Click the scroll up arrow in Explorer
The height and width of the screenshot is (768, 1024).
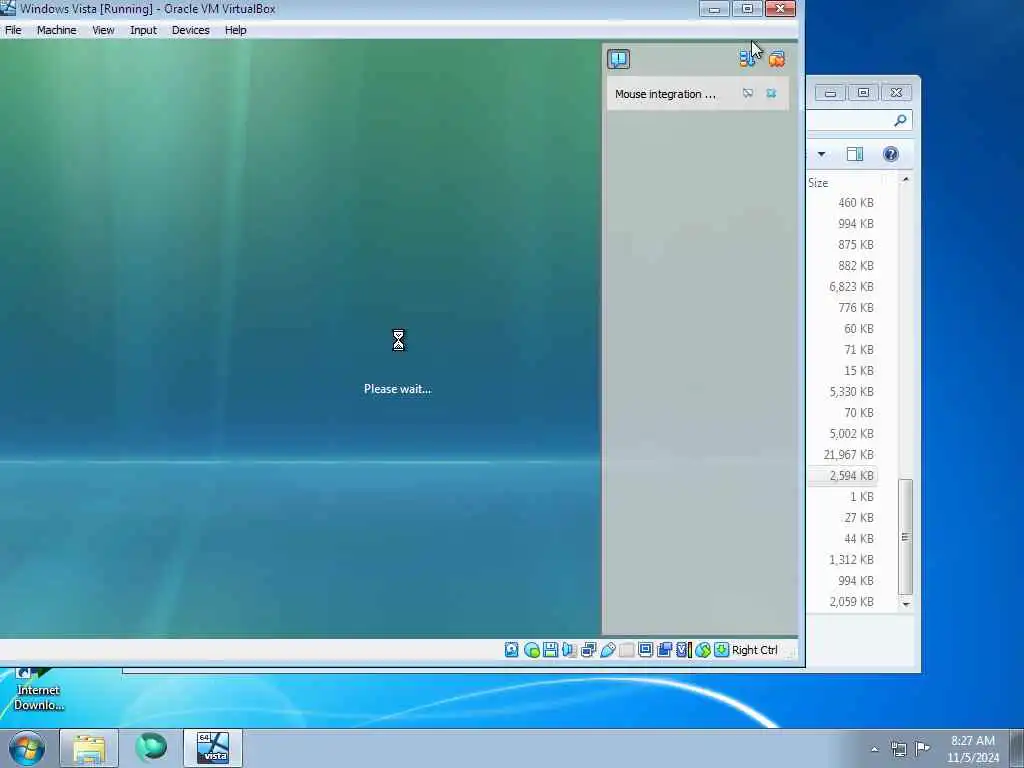pyautogui.click(x=906, y=179)
